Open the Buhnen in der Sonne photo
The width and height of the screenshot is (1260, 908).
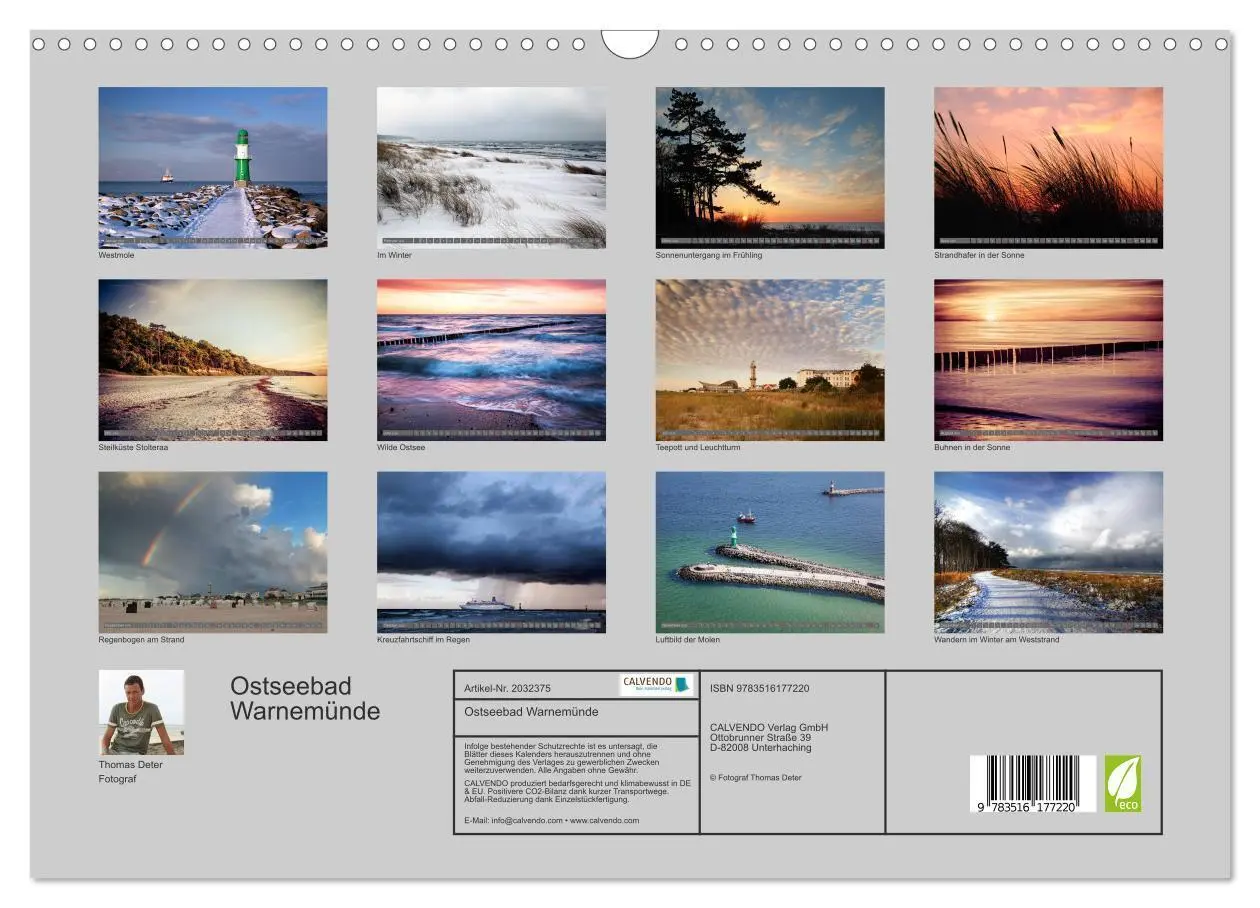[x=1048, y=360]
